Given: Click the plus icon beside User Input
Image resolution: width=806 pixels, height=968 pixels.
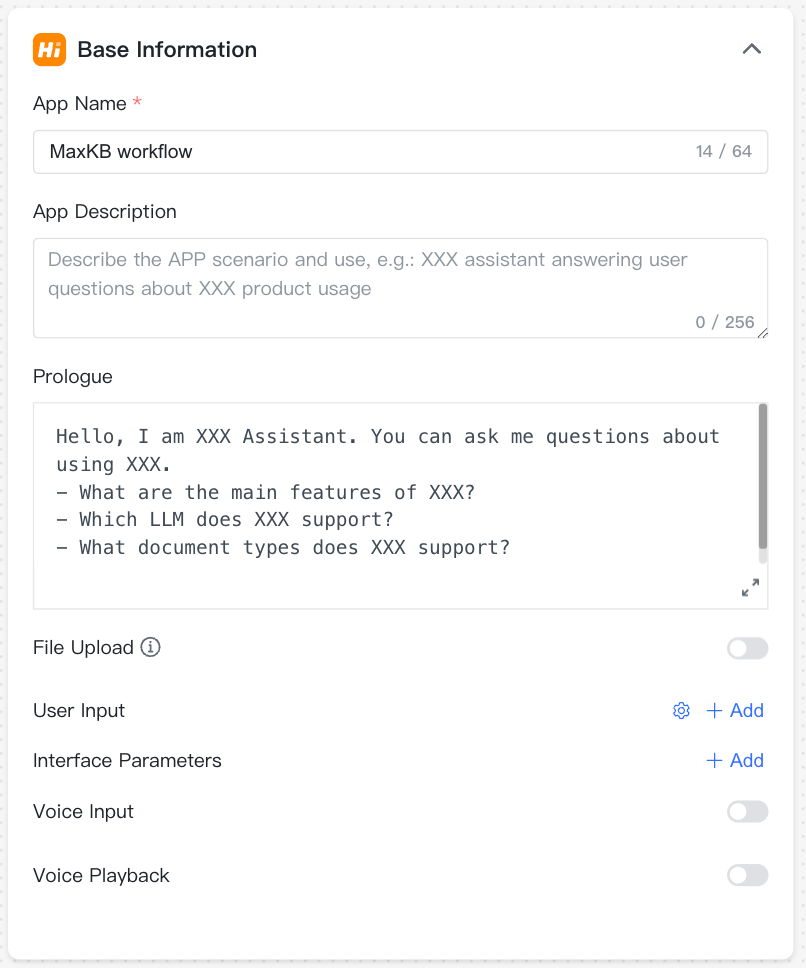Looking at the screenshot, I should (714, 711).
